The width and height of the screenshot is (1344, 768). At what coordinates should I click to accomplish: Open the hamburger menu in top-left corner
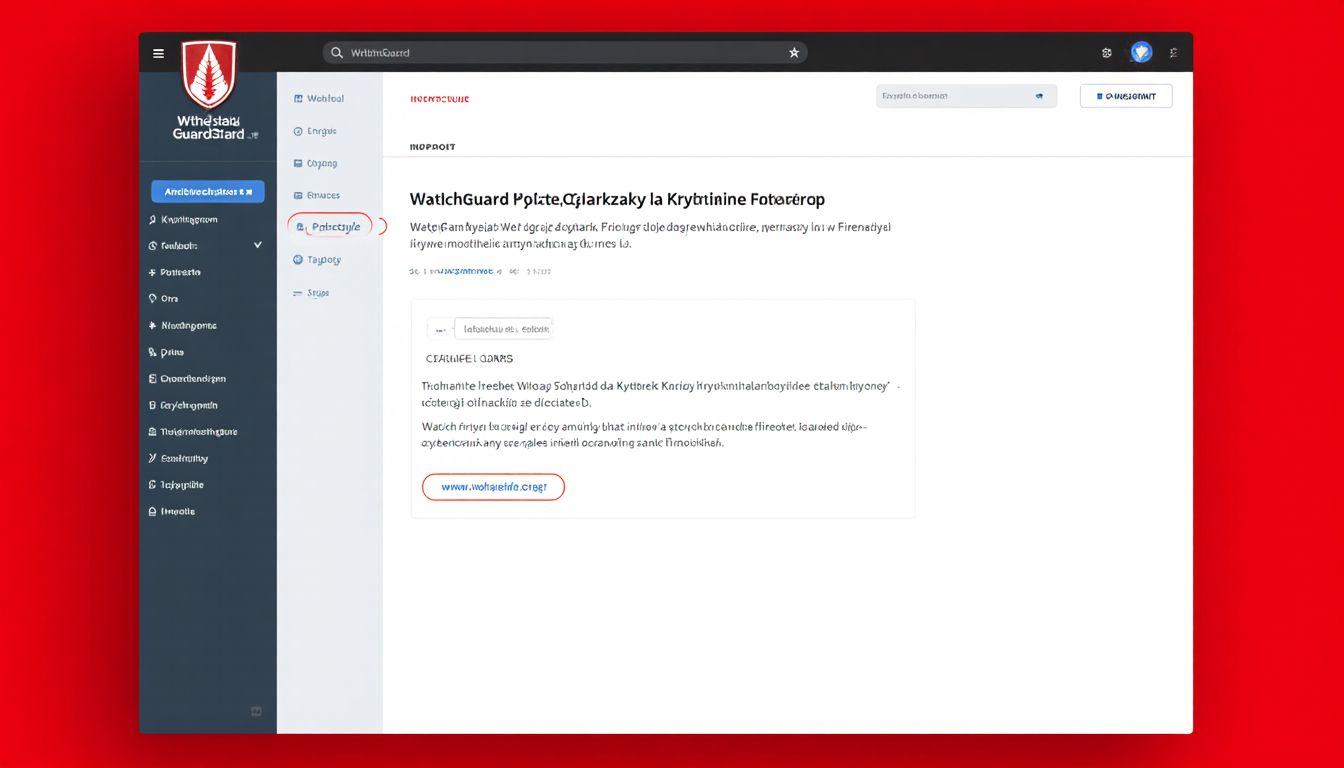pos(158,53)
